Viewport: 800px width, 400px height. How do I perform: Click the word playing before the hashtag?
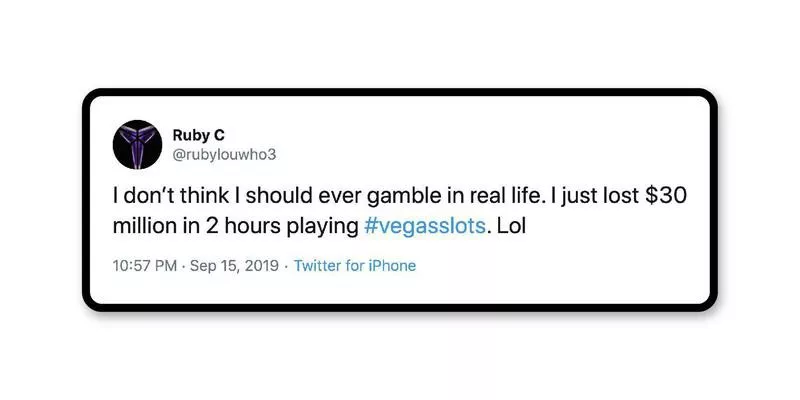(322, 227)
